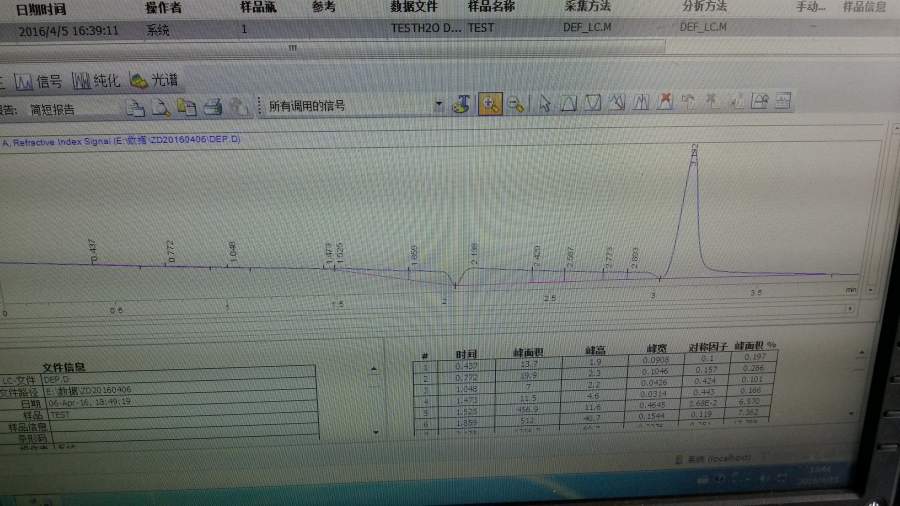This screenshot has width=900, height=506.
Task: Click the copy report to clipboard icon
Action: pyautogui.click(x=187, y=107)
